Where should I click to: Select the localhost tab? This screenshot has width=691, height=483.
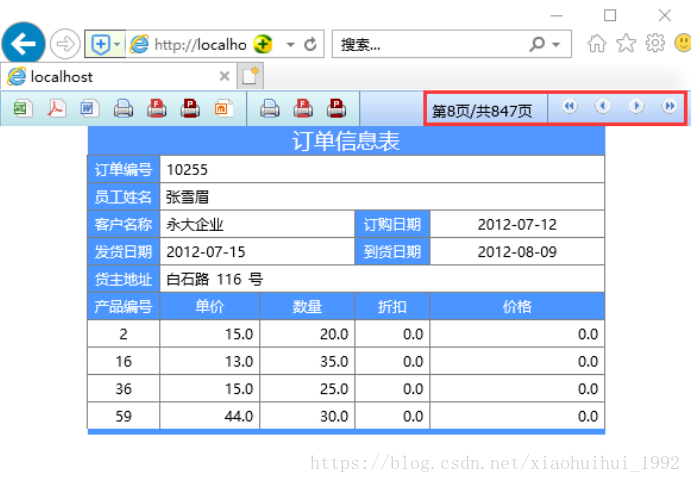pos(118,77)
